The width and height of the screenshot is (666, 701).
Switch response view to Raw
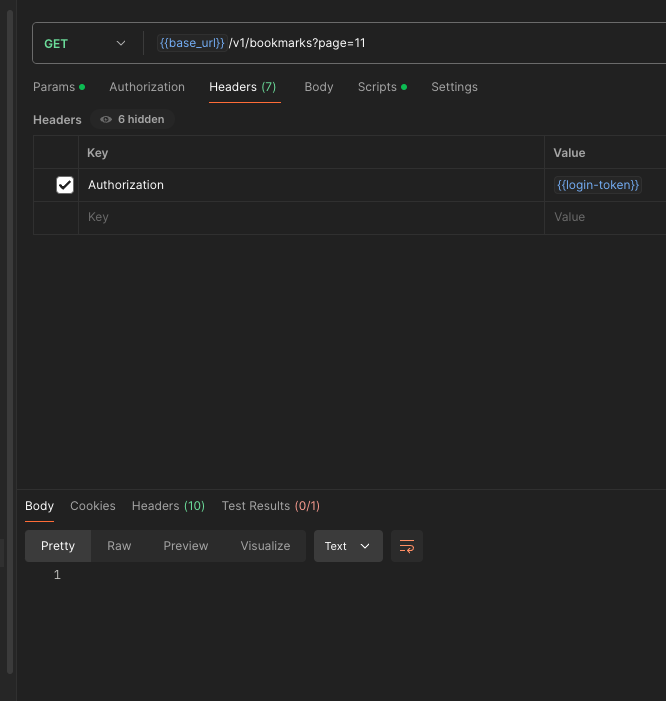coord(119,546)
